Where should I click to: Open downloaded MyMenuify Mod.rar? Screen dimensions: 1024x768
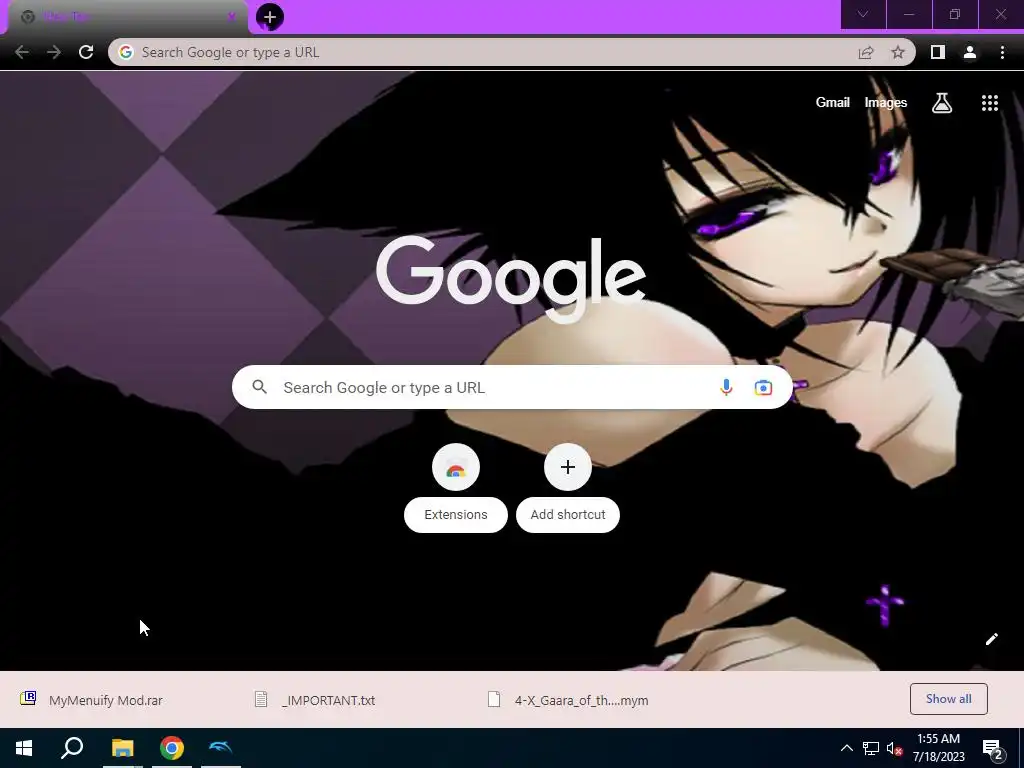coord(91,700)
